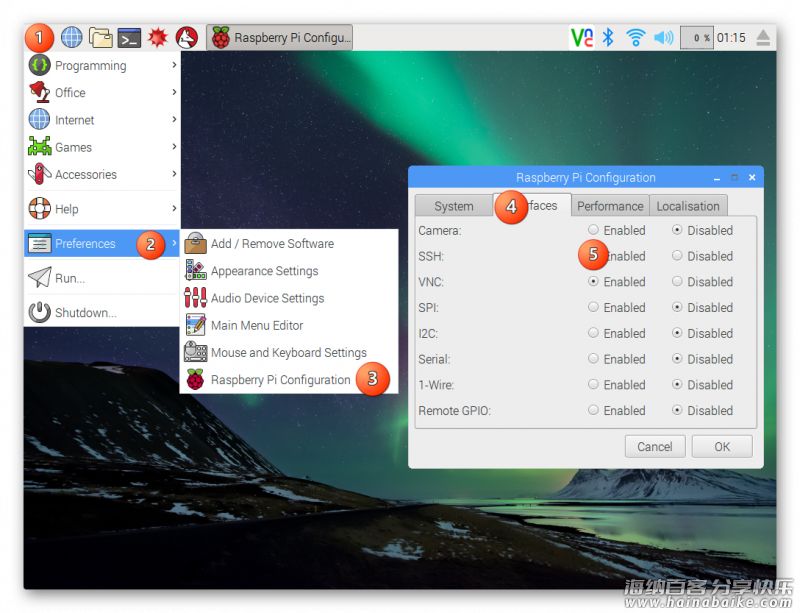The image size is (800, 613).
Task: Enable the SPI interface
Action: coord(593,307)
